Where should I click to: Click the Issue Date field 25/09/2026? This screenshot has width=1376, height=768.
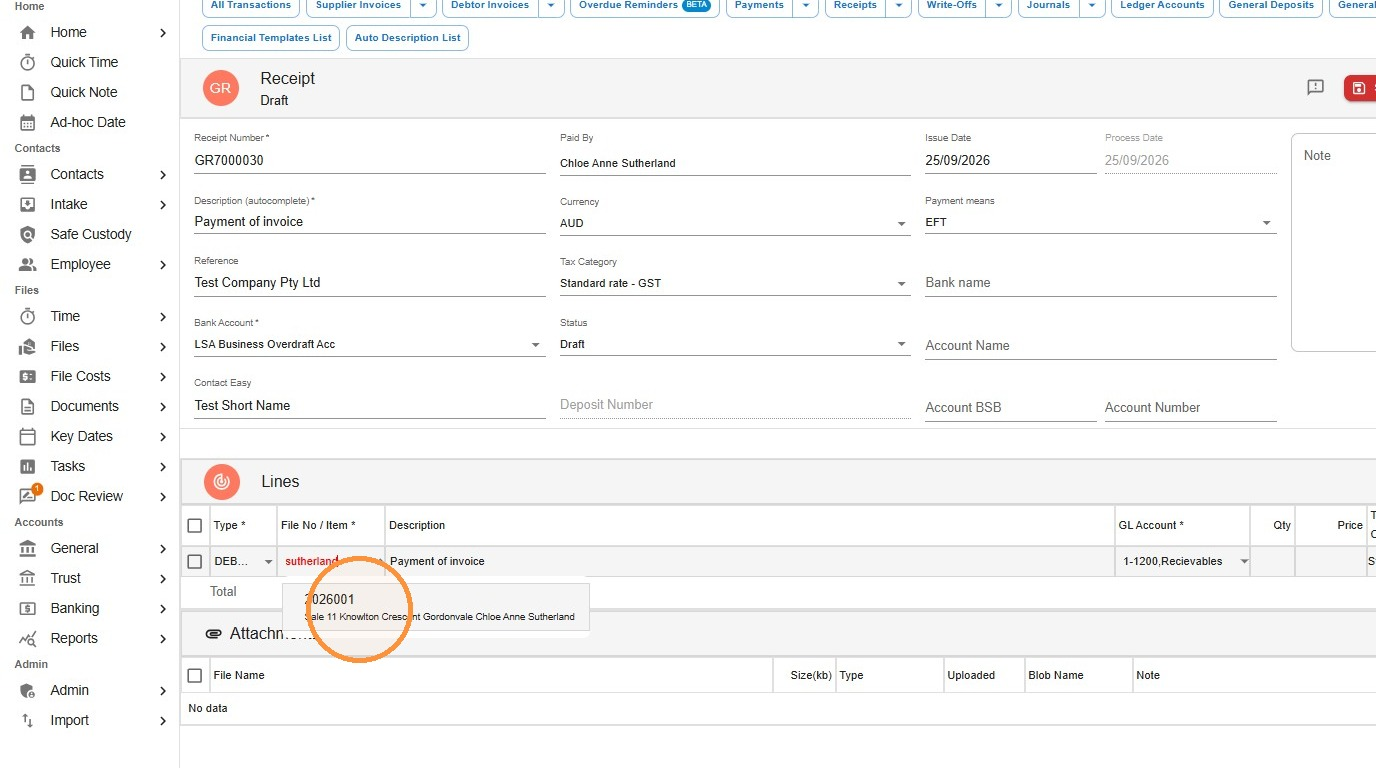coord(1010,160)
